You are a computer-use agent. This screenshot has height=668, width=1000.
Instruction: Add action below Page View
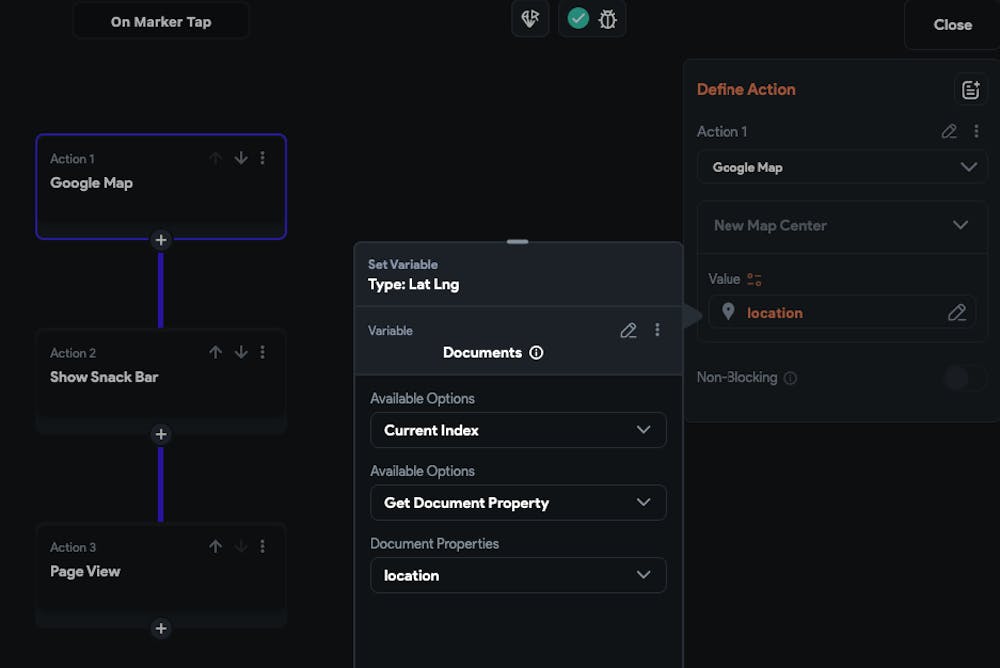pos(161,628)
